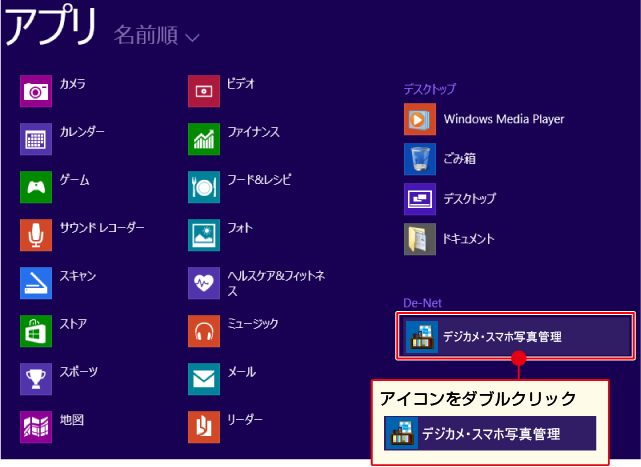Click the デジカメ・スマホ写真管理 label in De-Net group
The height and width of the screenshot is (467, 641).
502,337
